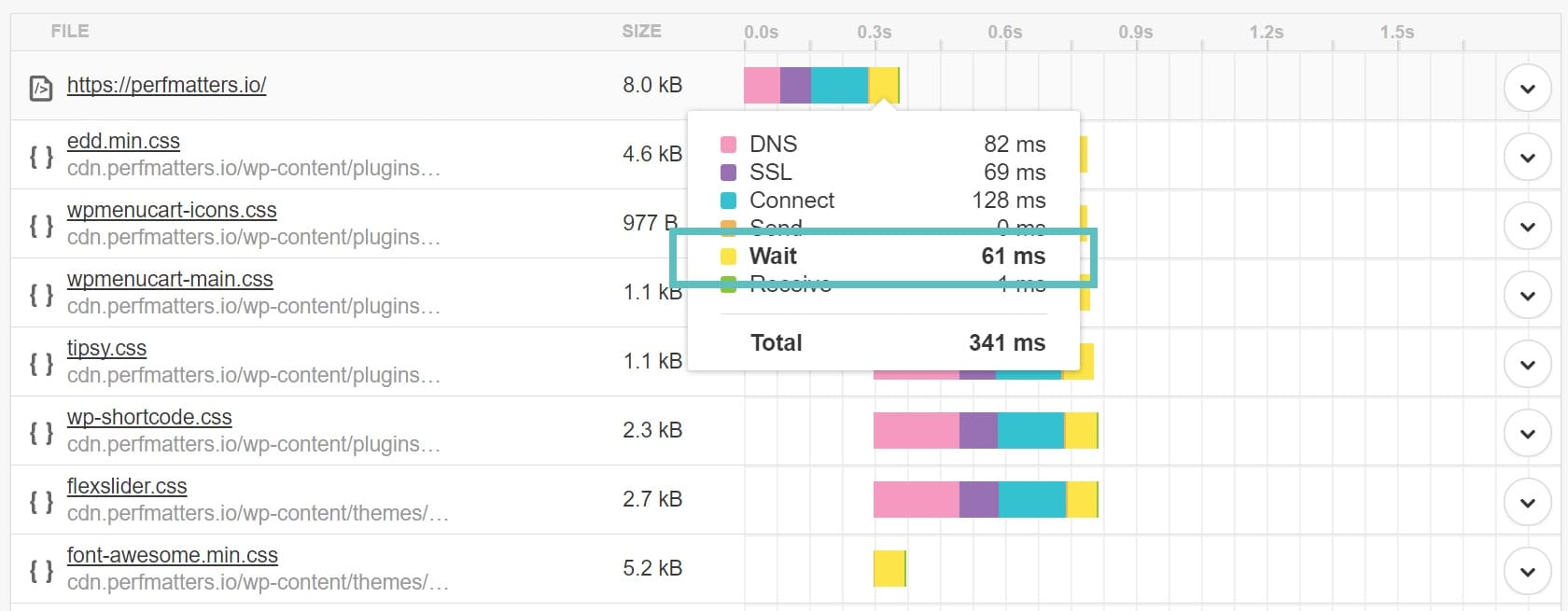Click the { } icon beside wpmenucart-icons.css
This screenshot has width=1568, height=611.
pos(41,224)
